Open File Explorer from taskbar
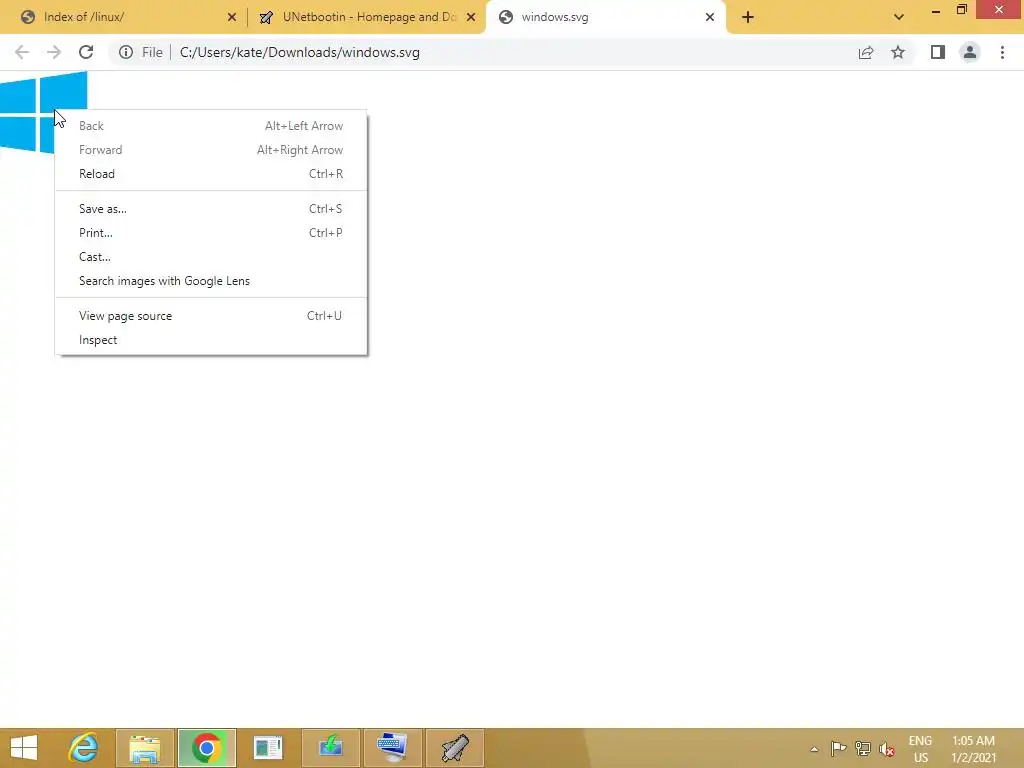Viewport: 1024px width, 768px height. pos(144,748)
